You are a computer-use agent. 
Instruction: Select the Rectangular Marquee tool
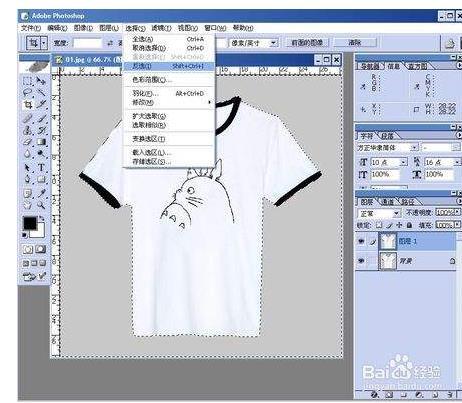(27, 80)
